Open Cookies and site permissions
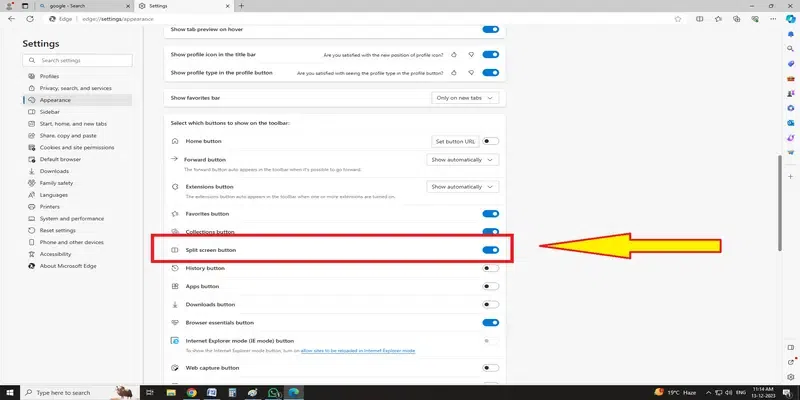 tap(77, 147)
